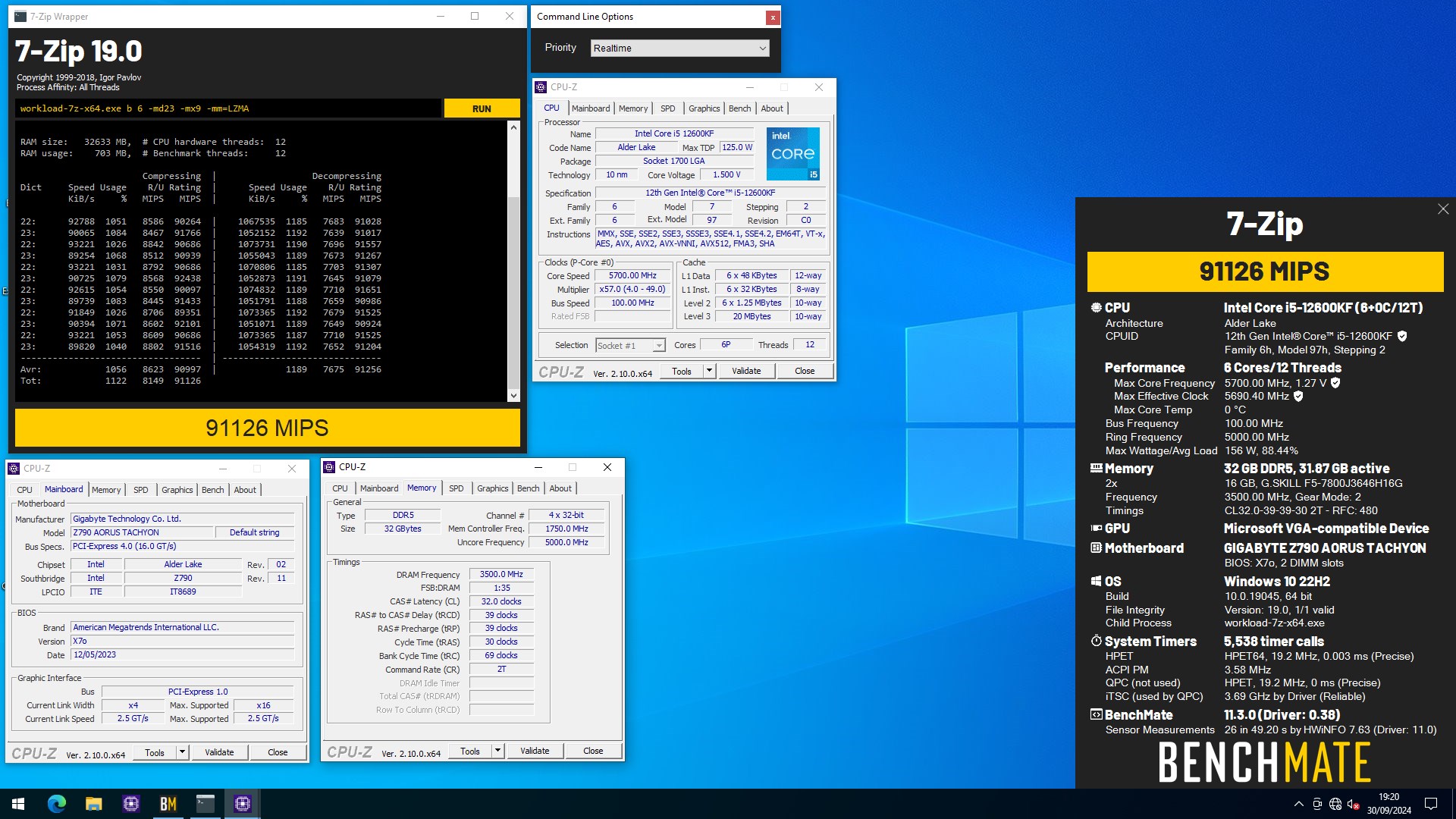The height and width of the screenshot is (819, 1456).
Task: Click Memory icon in BenchMate panel
Action: pos(1096,468)
